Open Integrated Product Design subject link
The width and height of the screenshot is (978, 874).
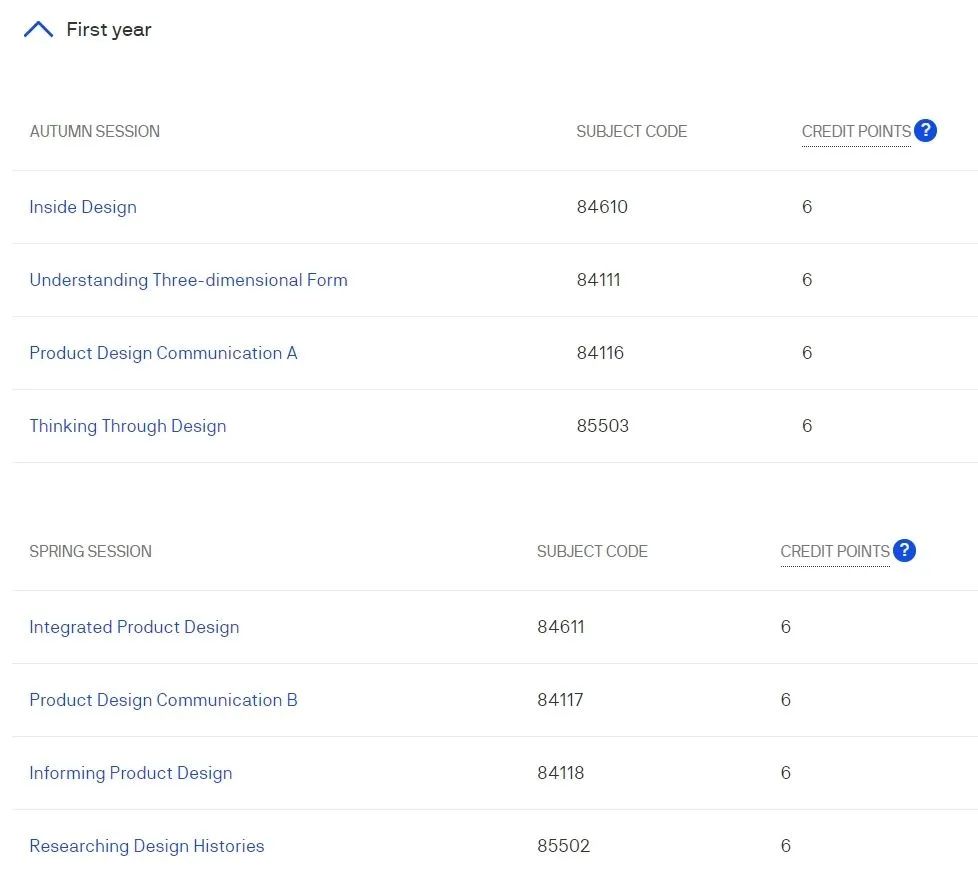click(134, 627)
